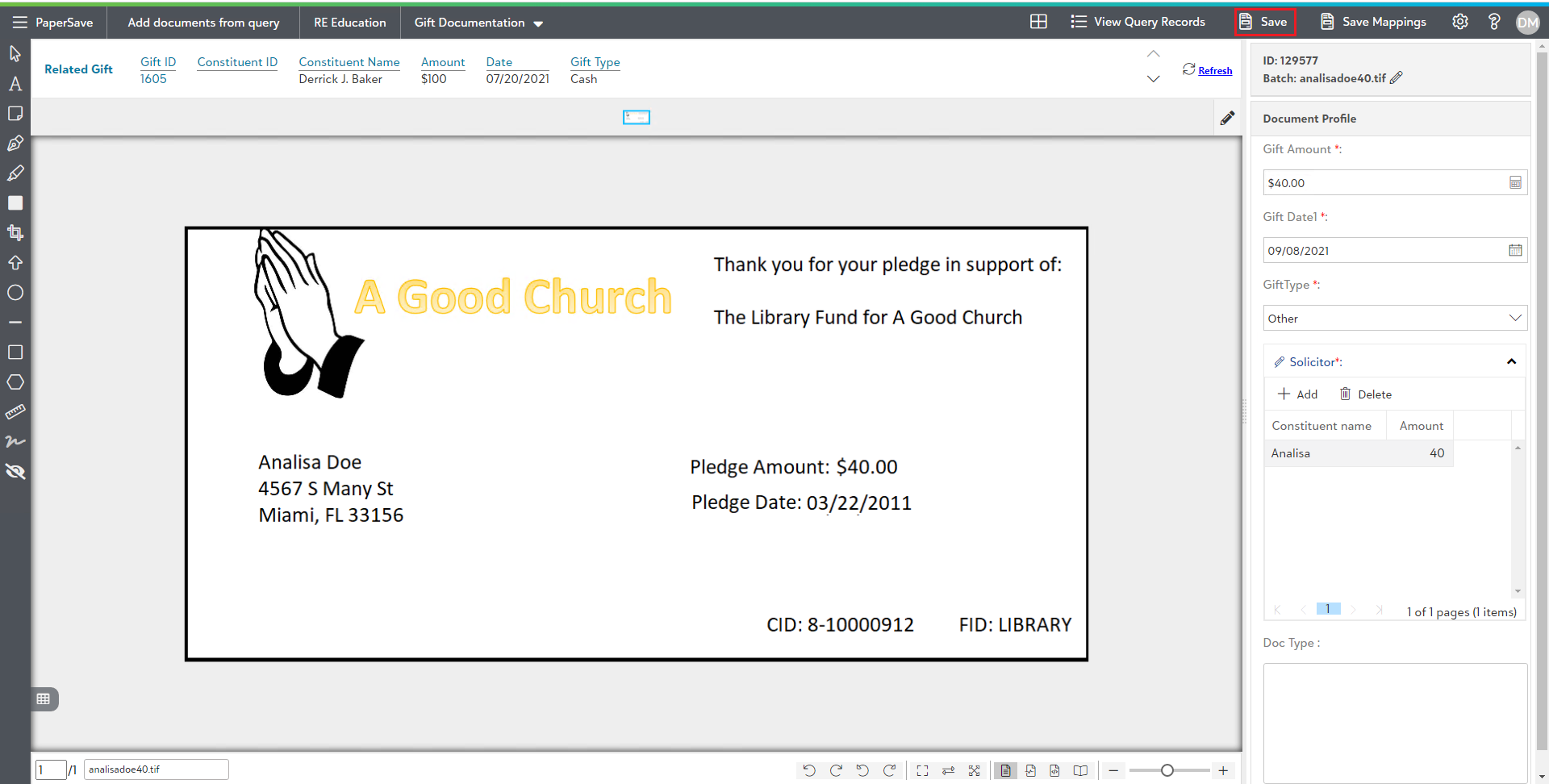The image size is (1549, 784).
Task: Open the settings gear icon
Action: pos(1460,22)
